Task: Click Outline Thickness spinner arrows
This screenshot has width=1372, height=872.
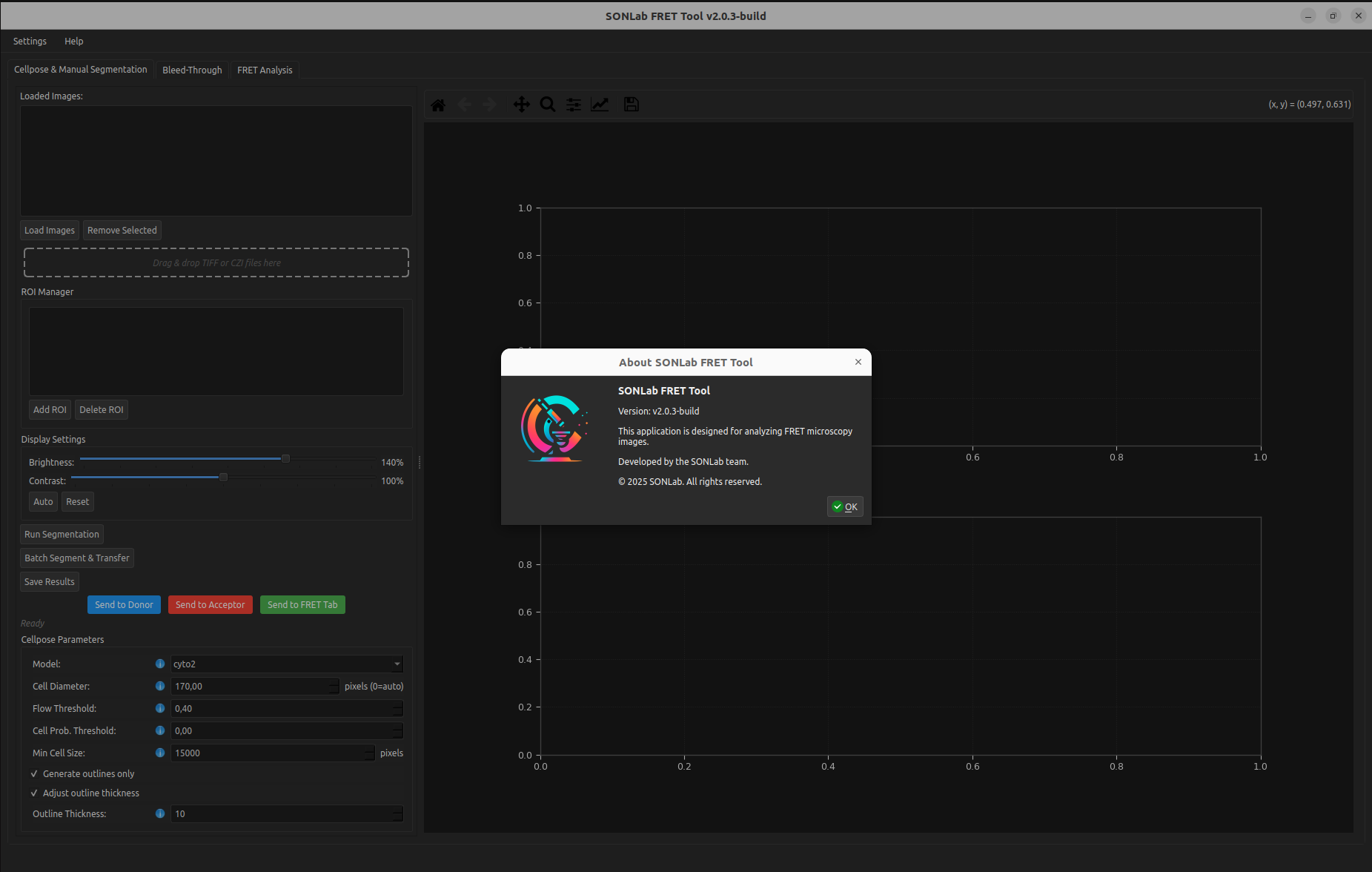Action: pos(398,813)
